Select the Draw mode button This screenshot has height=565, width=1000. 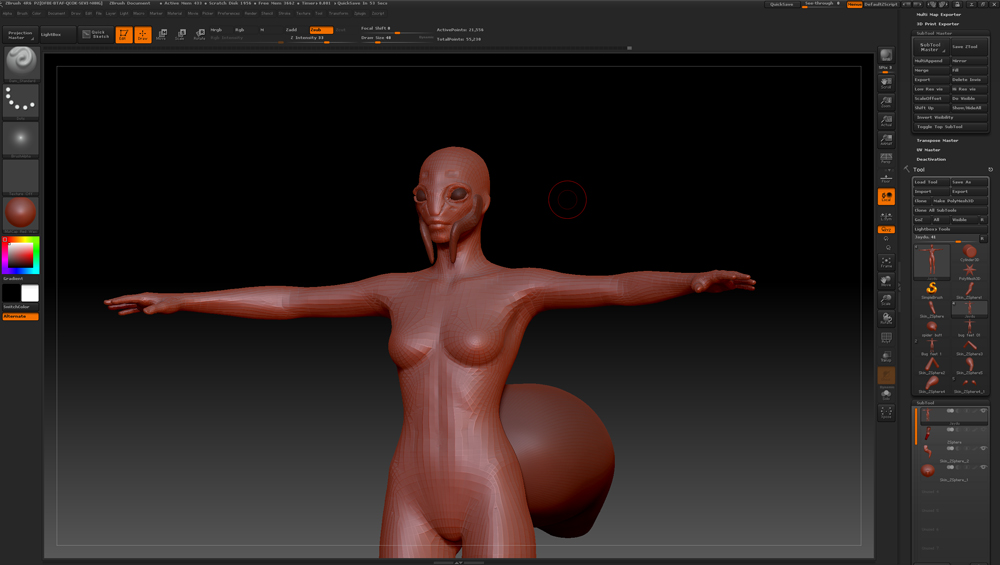[143, 35]
